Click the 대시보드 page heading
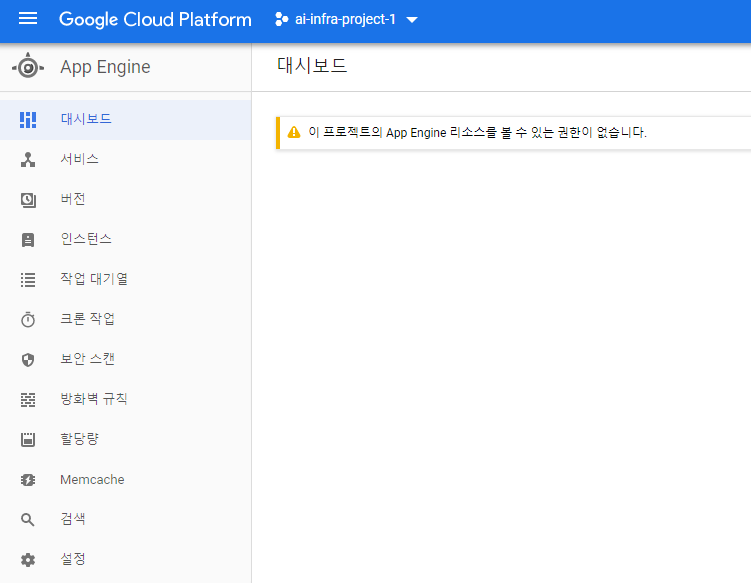This screenshot has width=751, height=583. tap(312, 66)
